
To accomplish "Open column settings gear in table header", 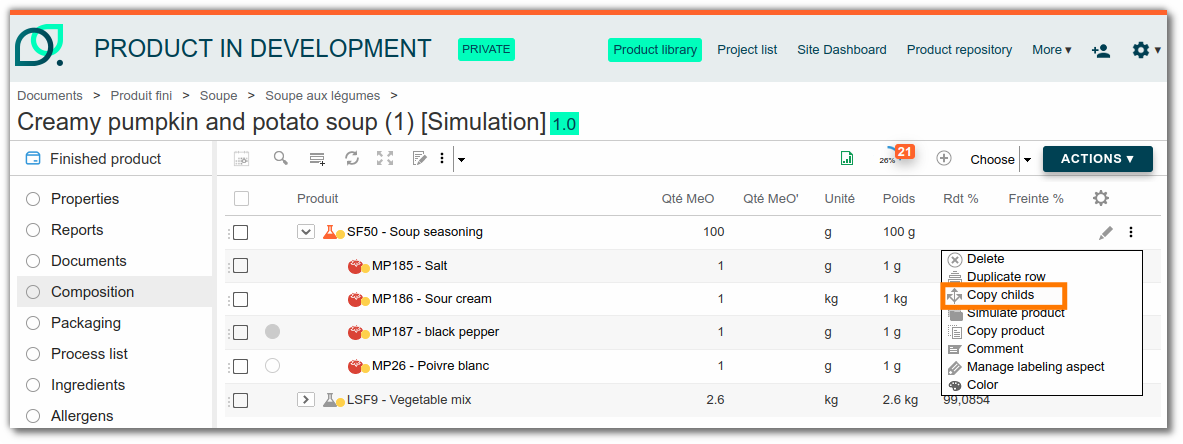I will tap(1101, 198).
